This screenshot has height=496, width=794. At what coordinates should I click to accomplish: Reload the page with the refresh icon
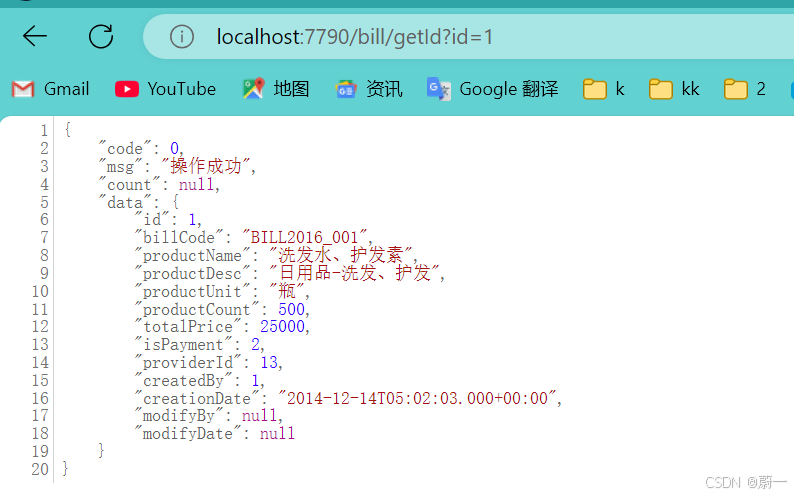click(x=101, y=36)
